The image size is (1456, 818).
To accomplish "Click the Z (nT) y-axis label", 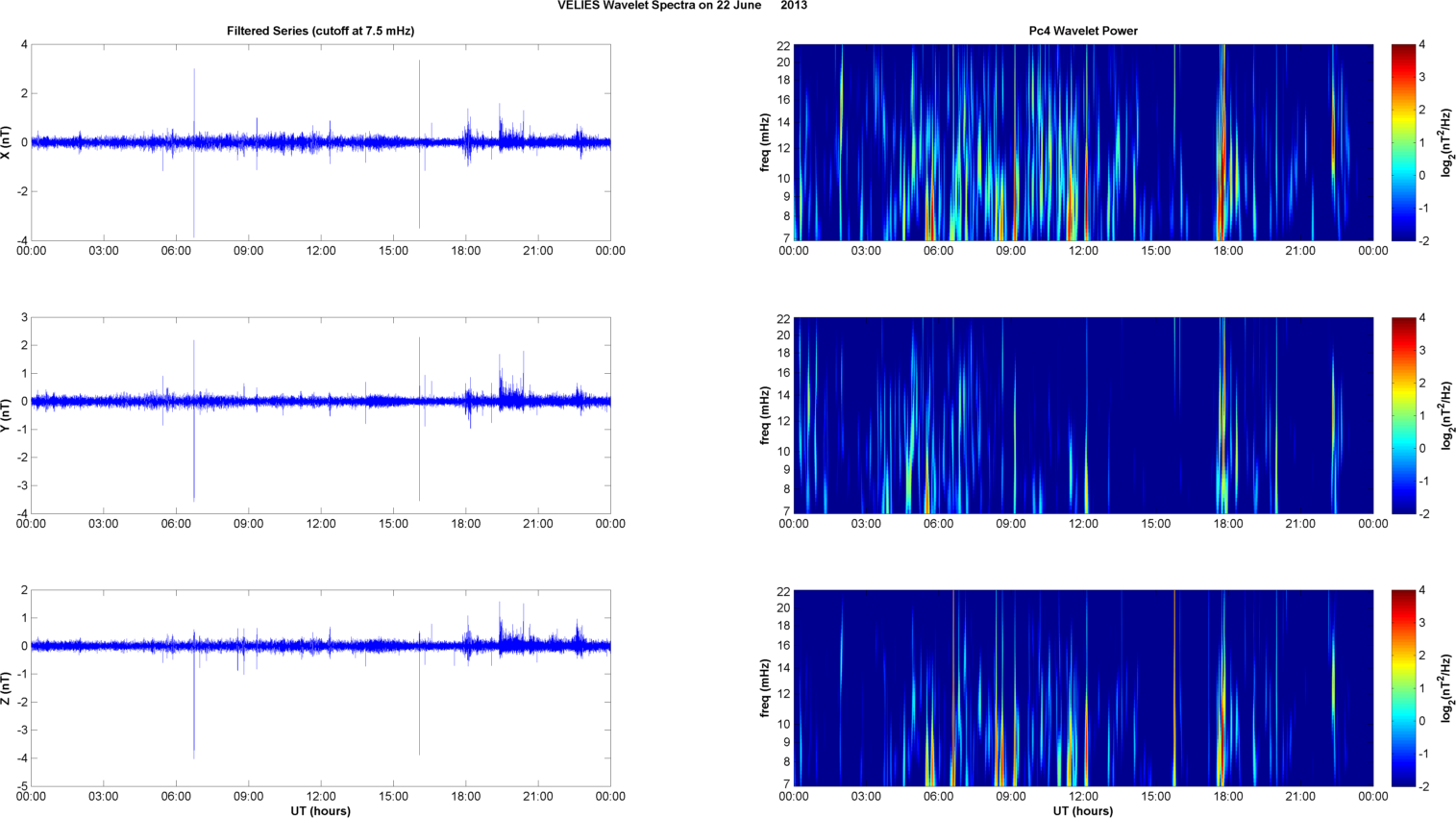I will pos(7,688).
